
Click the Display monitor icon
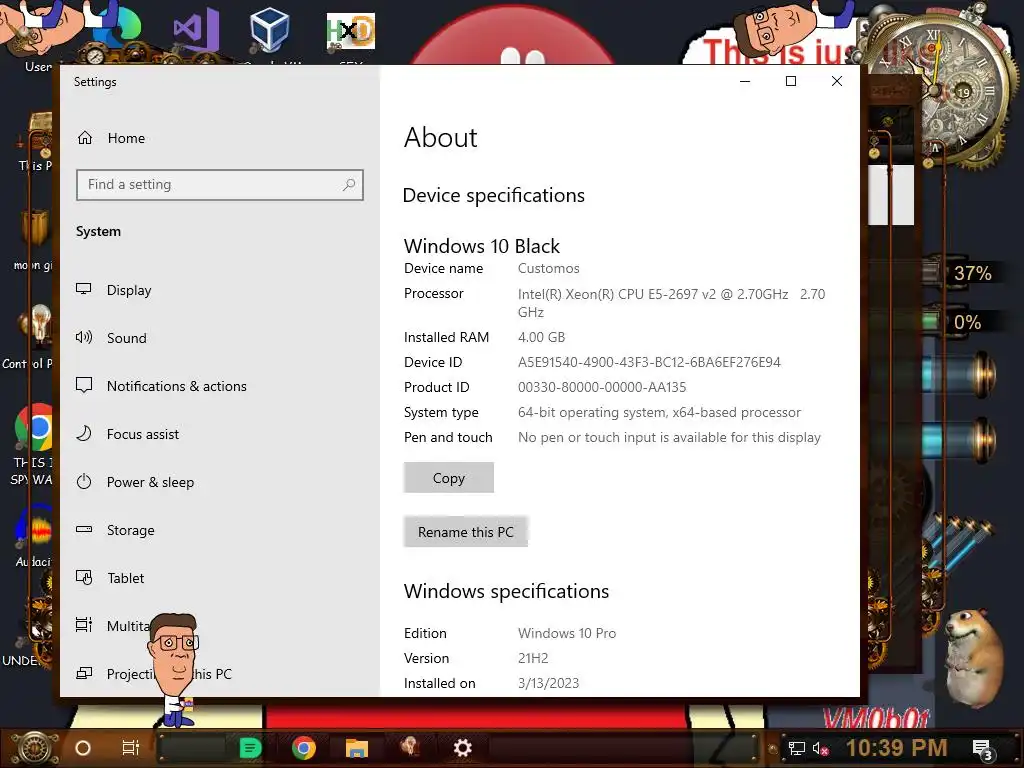coord(84,289)
